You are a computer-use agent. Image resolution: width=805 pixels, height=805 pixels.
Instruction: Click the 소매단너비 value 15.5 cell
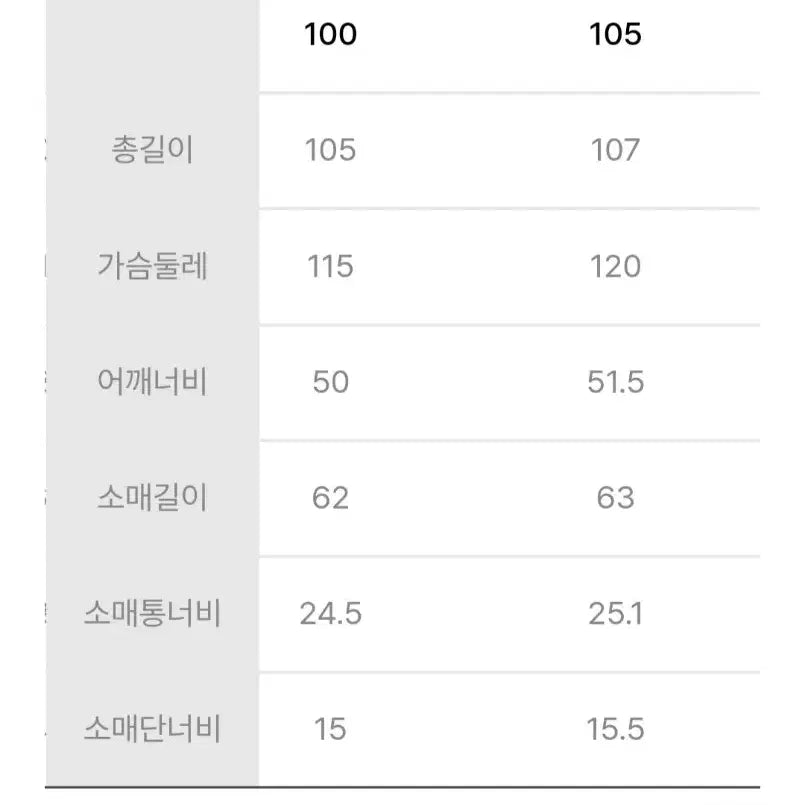pos(615,729)
